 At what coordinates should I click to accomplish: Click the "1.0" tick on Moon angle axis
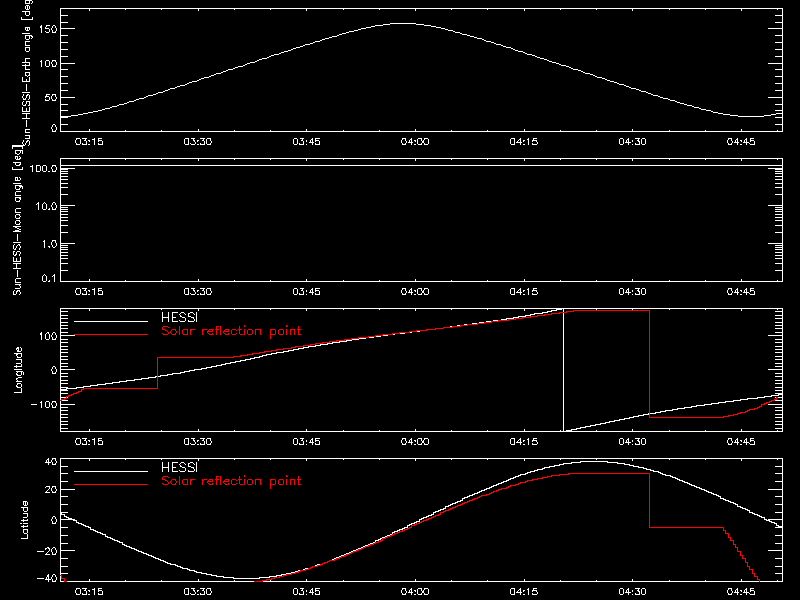(49, 244)
